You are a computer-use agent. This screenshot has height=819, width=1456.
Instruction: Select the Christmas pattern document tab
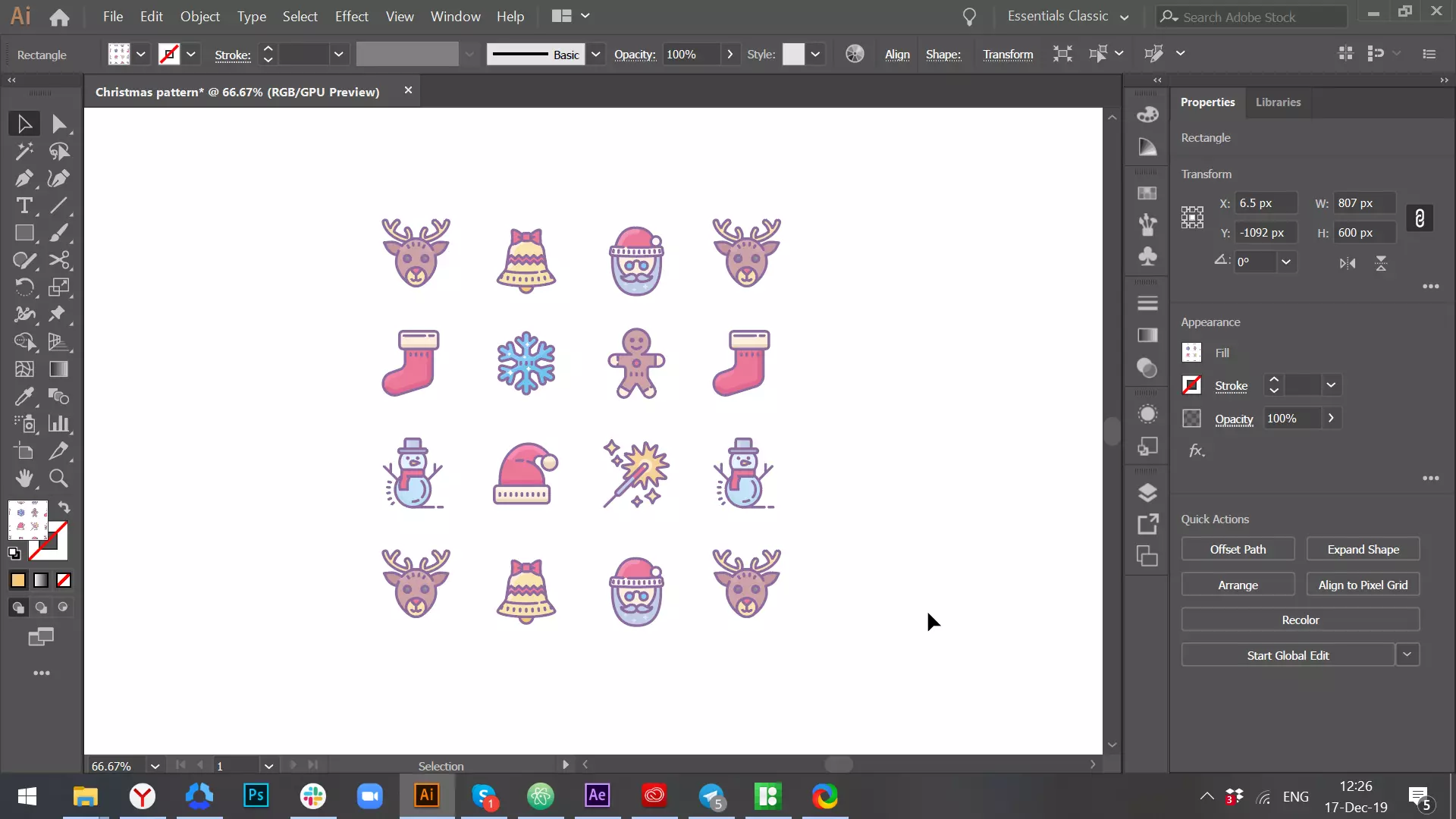pyautogui.click(x=237, y=92)
